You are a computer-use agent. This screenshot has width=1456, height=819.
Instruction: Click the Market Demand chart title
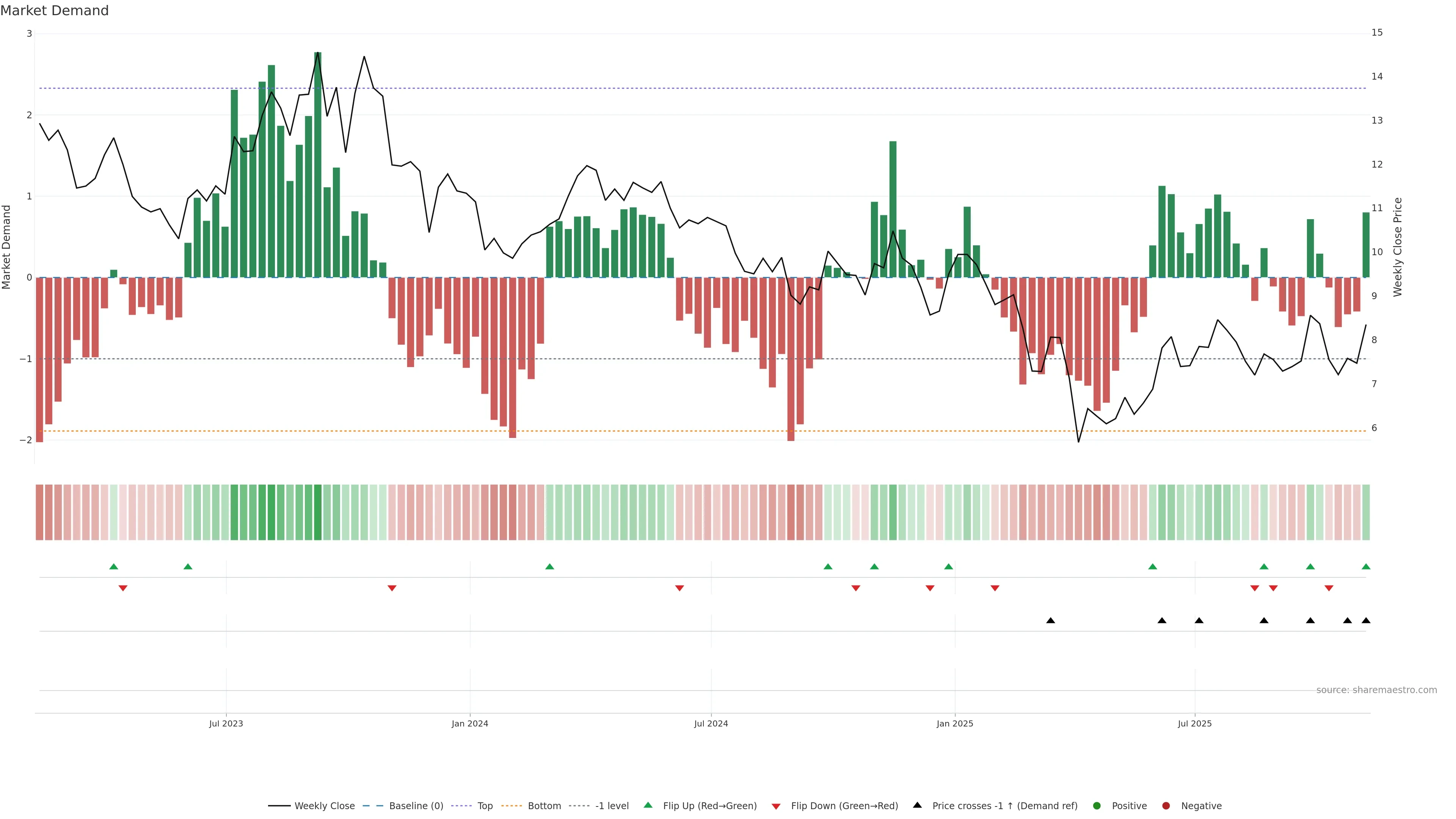point(54,11)
